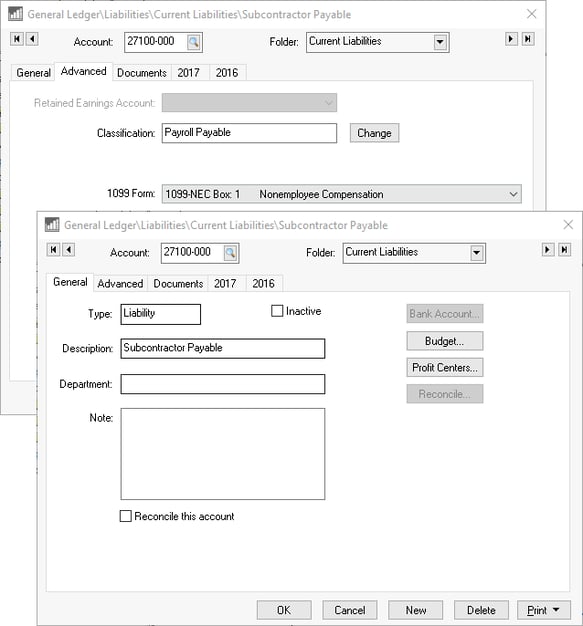
Task: Go to previous record in front window
Action: click(x=69, y=250)
